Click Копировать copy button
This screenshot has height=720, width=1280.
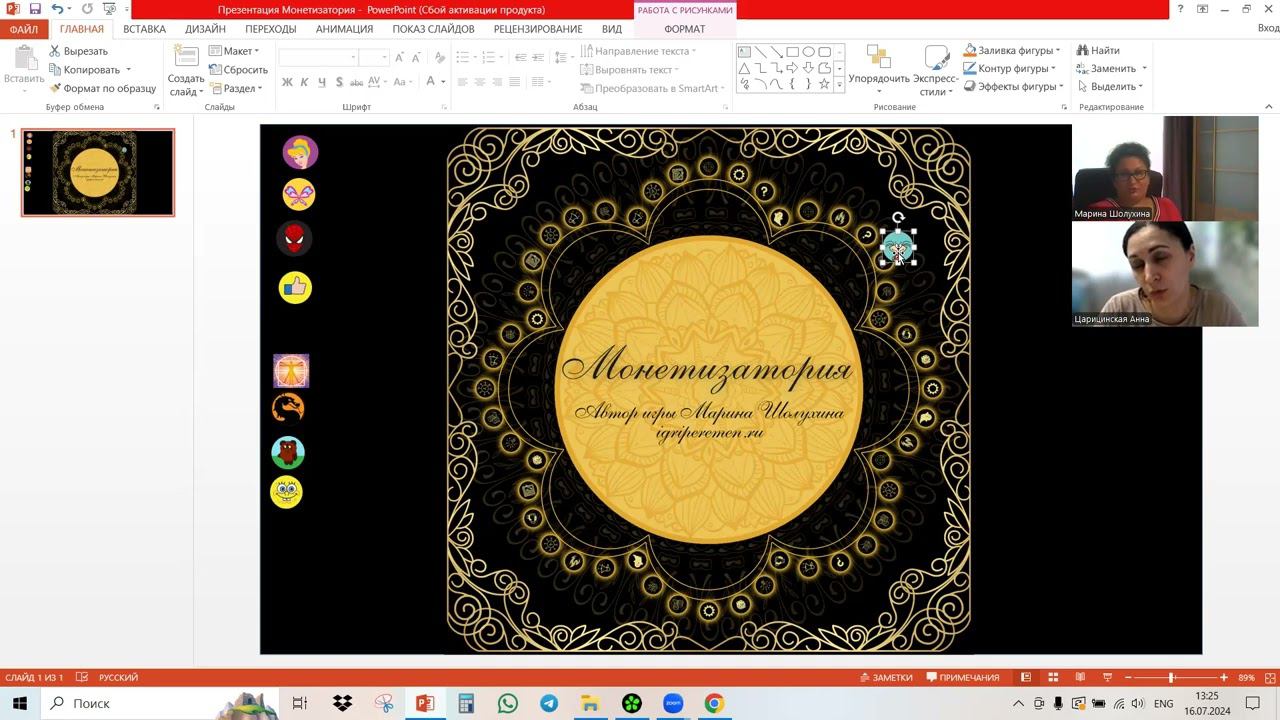(x=90, y=70)
